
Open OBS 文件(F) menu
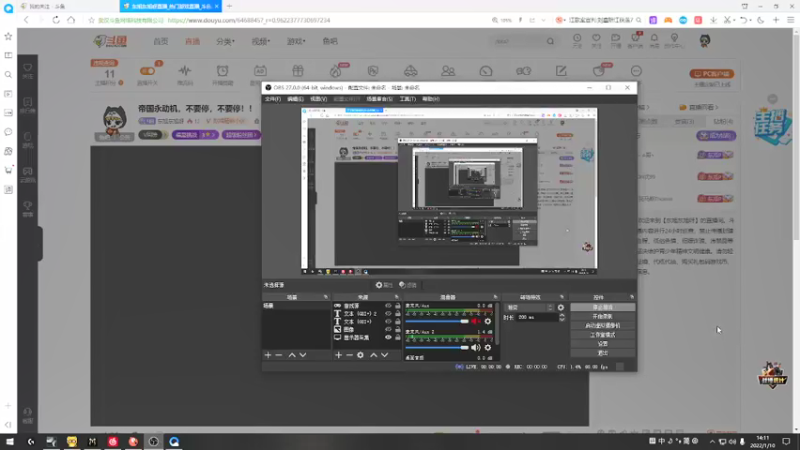click(x=273, y=99)
